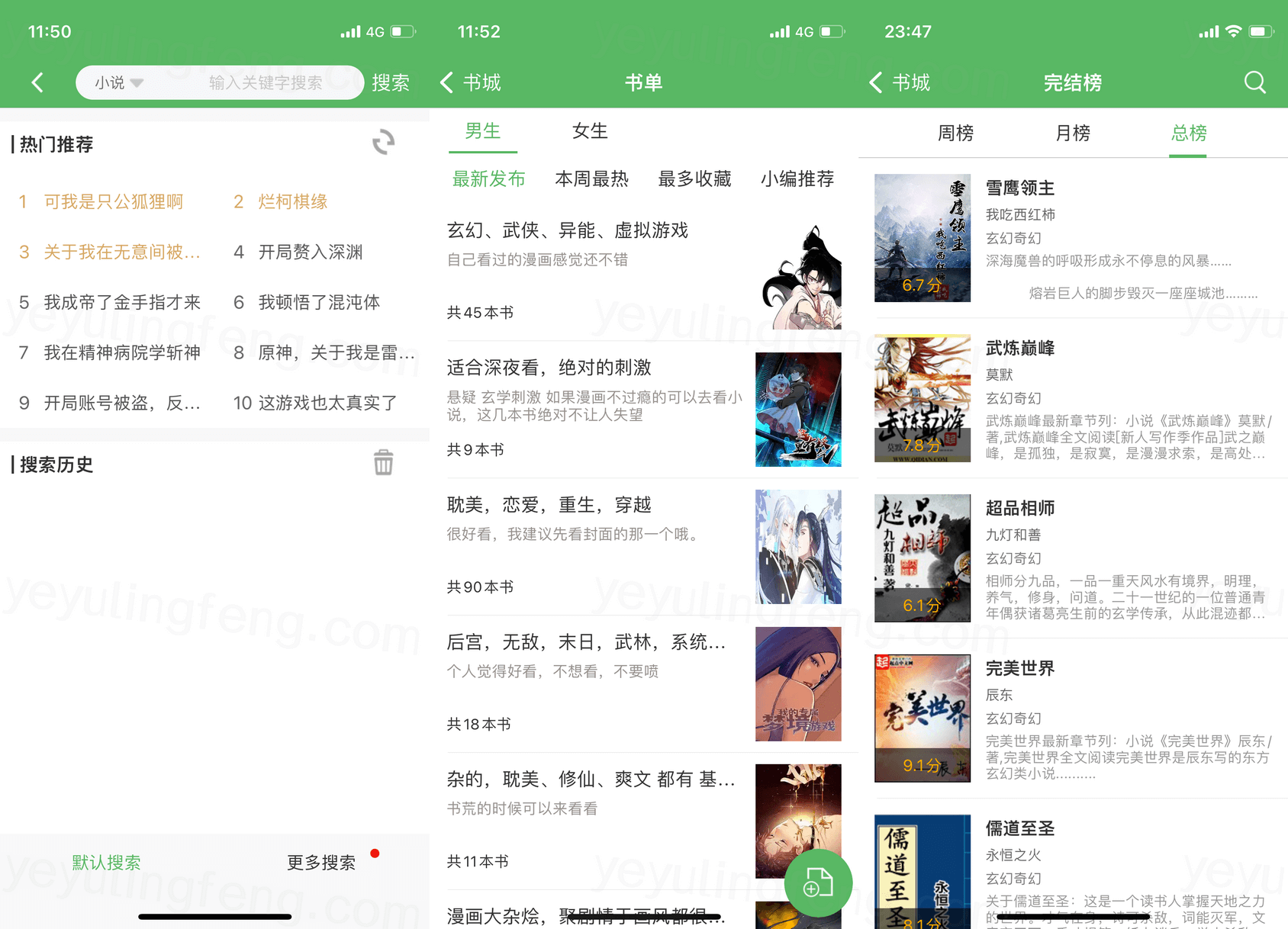Tap the 搜索 button
Screen dimensions: 1288x929
click(391, 82)
